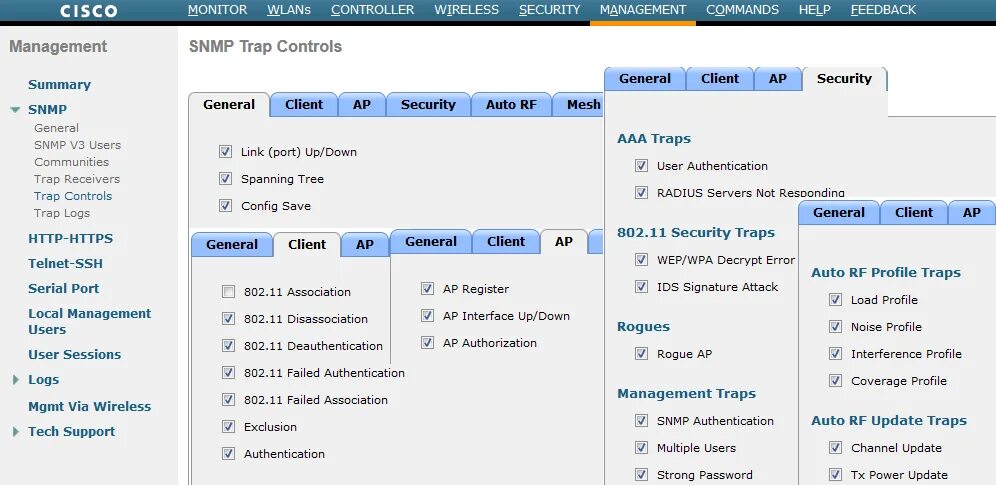Image resolution: width=996 pixels, height=485 pixels.
Task: Open Telnet-SSH settings
Action: pyautogui.click(x=65, y=263)
